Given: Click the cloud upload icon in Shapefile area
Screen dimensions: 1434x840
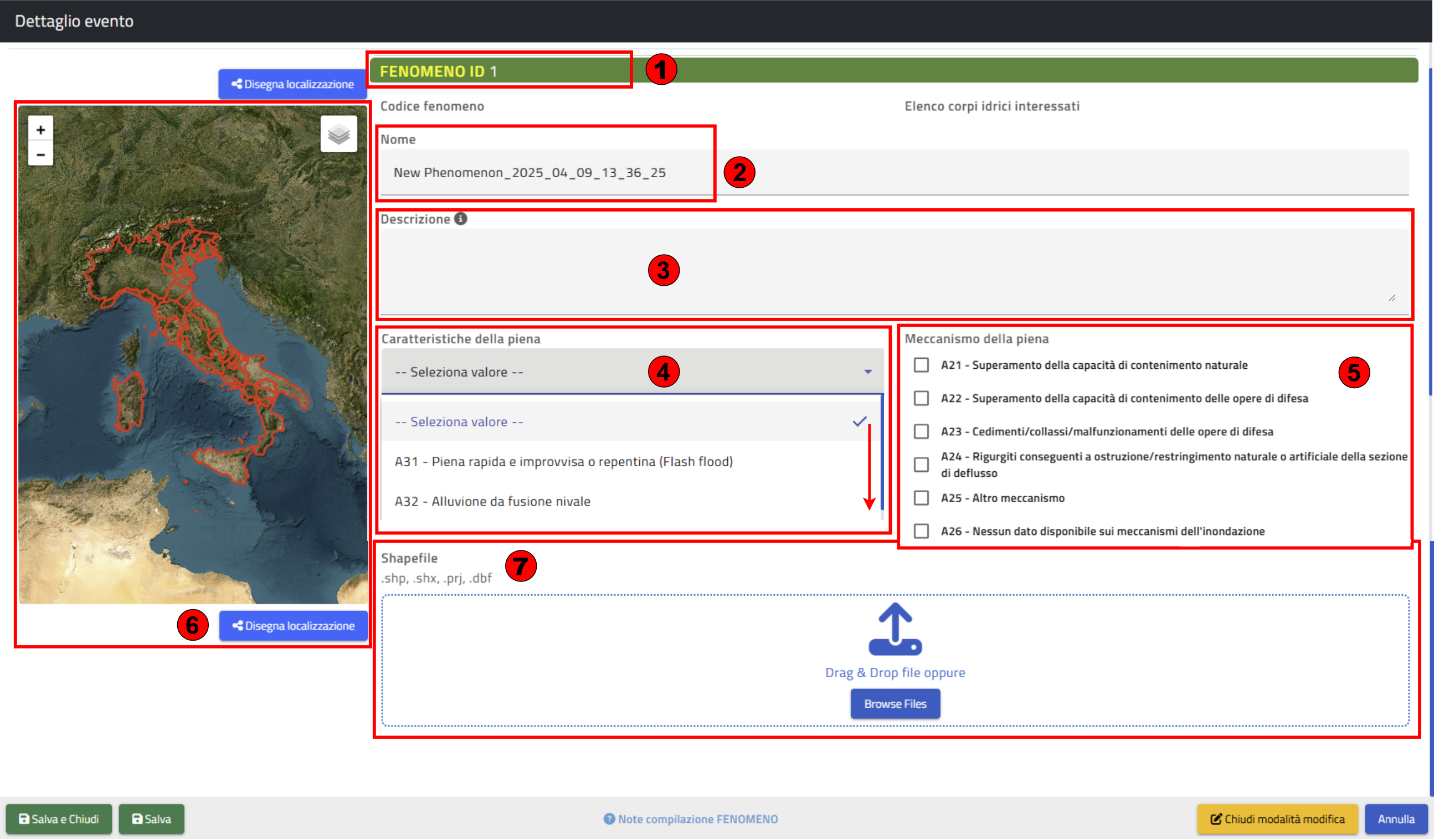Looking at the screenshot, I should (895, 630).
